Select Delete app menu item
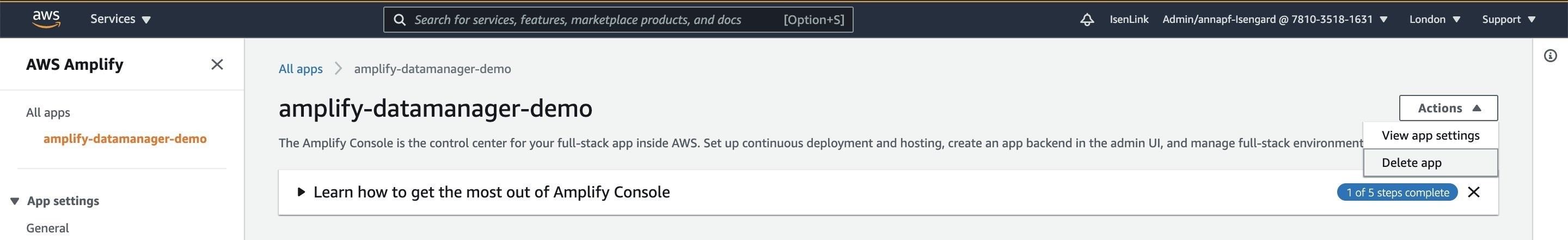This screenshot has width=1568, height=240. point(1430,163)
